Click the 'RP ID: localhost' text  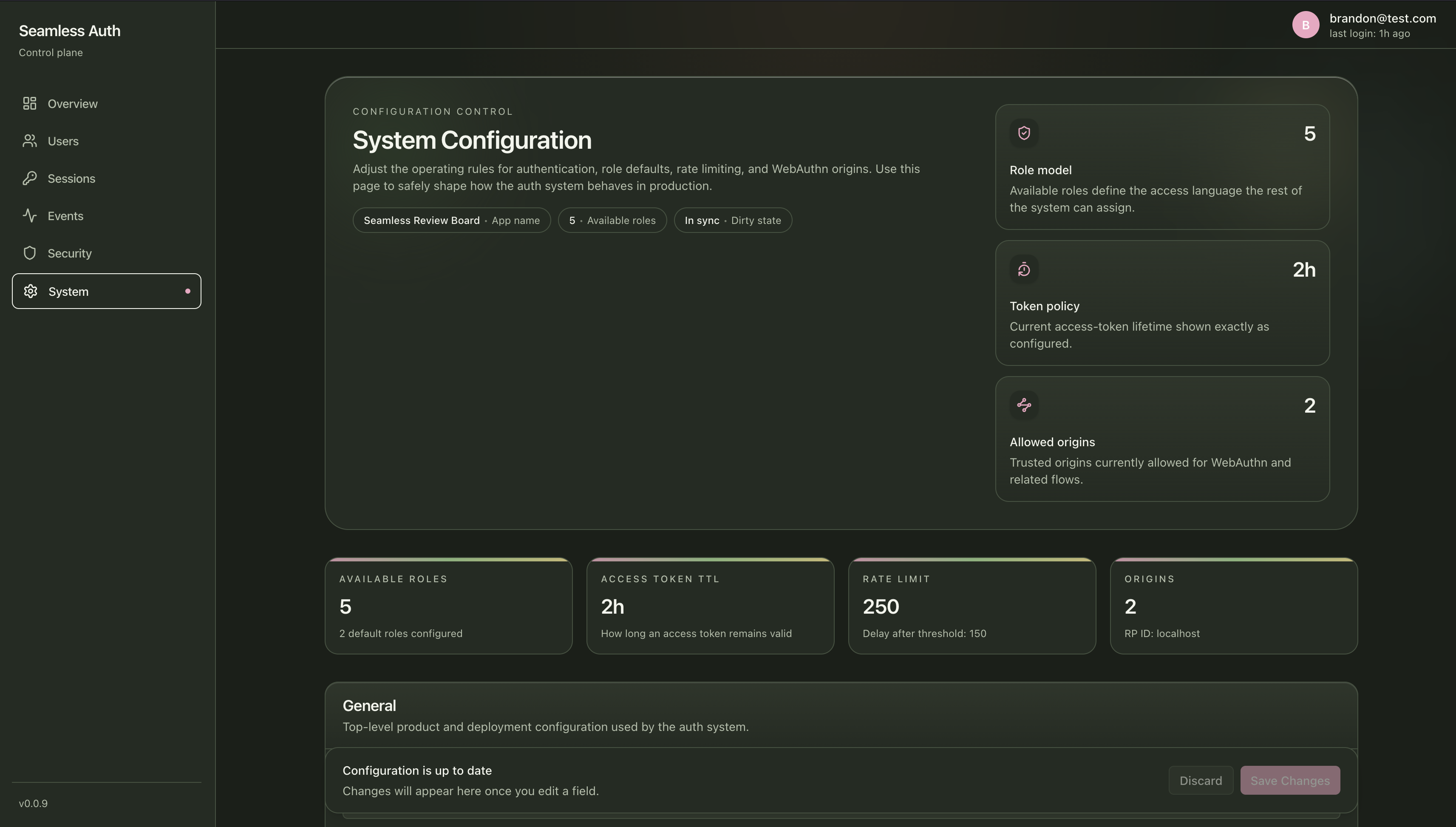[x=1162, y=633]
